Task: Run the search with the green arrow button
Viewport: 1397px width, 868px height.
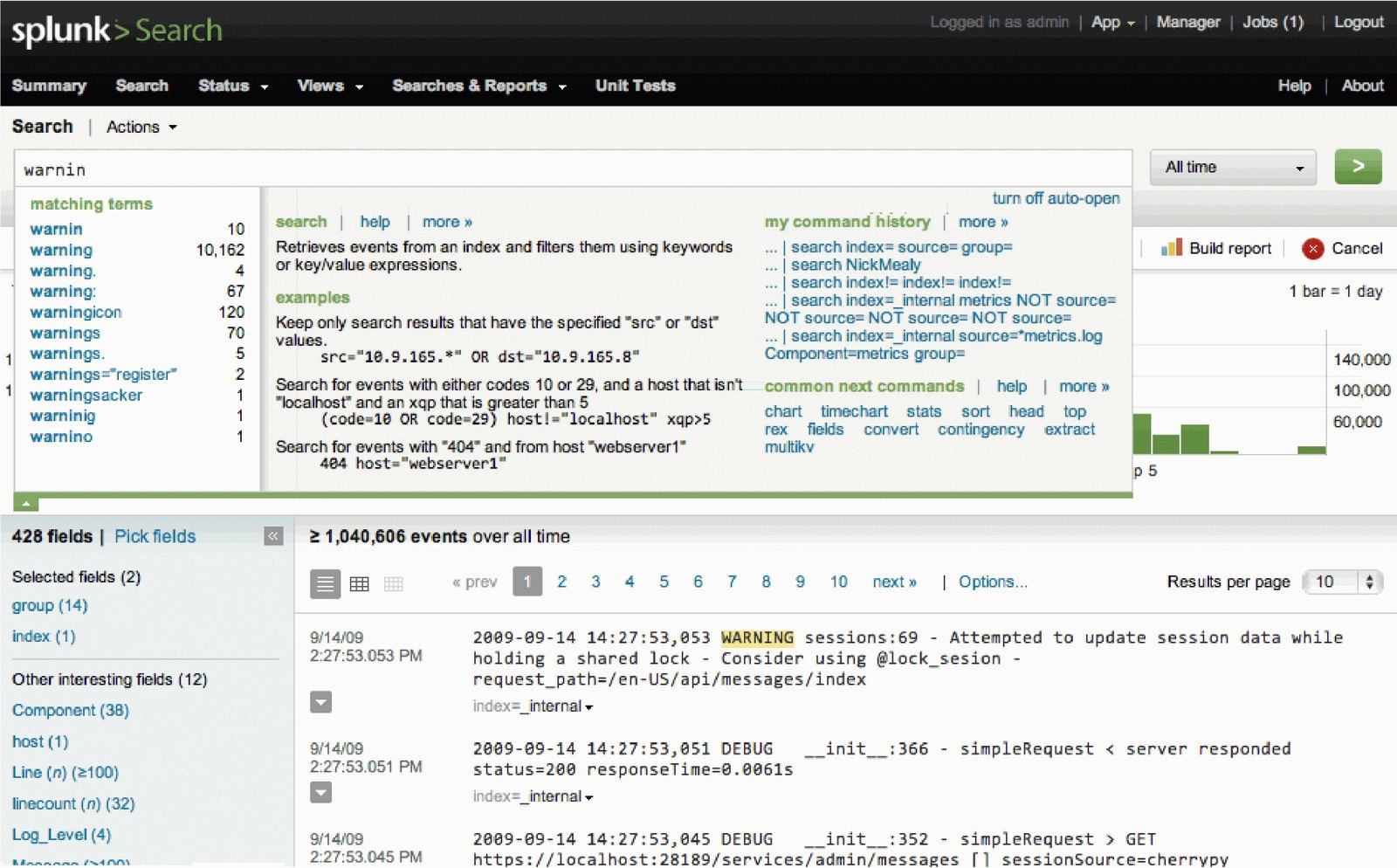Action: [1358, 166]
